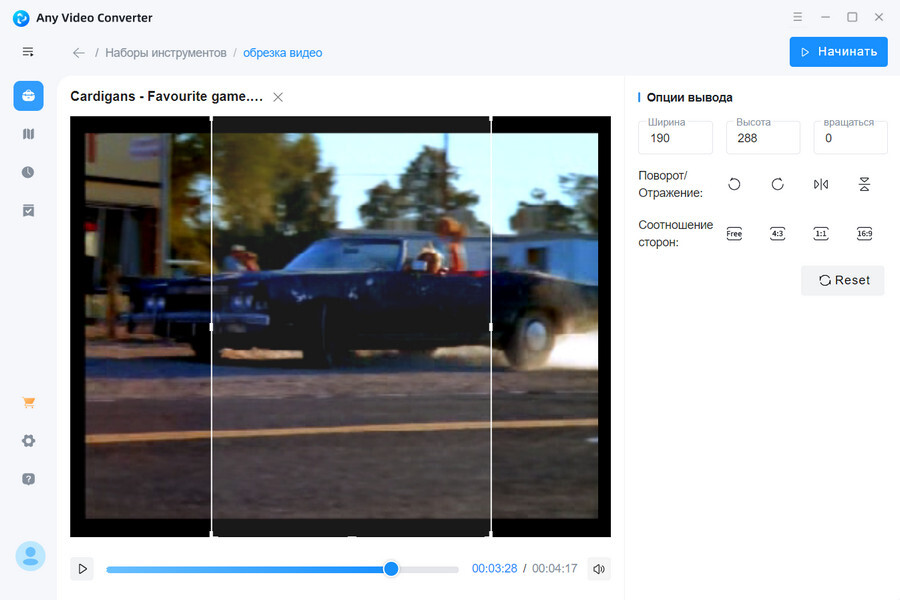Open the map-shaped sidebar icon
This screenshot has width=900, height=600.
point(28,134)
